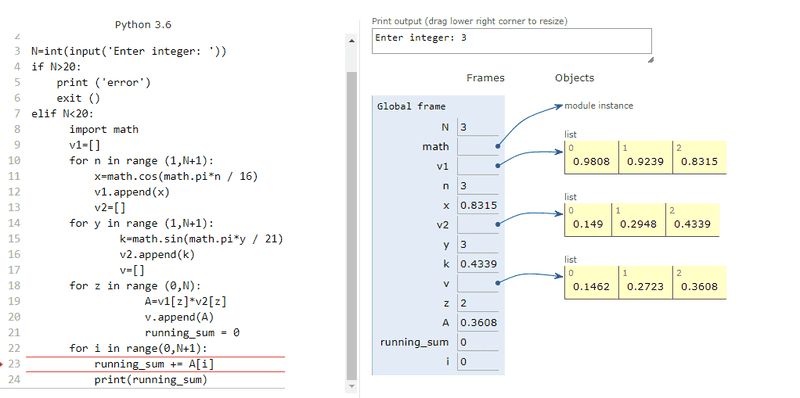
Task: Click the x value 0.8315 in frame
Action: pos(479,205)
